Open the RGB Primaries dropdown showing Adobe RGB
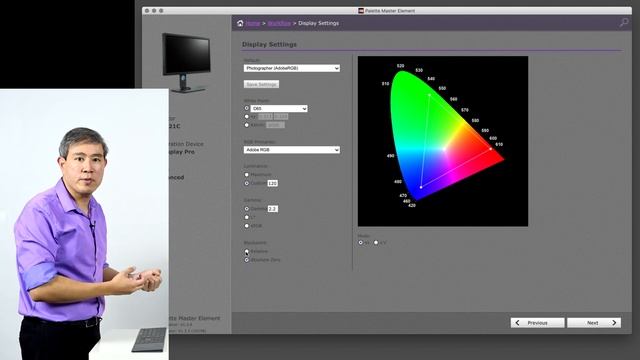The width and height of the screenshot is (640, 360). pos(292,150)
